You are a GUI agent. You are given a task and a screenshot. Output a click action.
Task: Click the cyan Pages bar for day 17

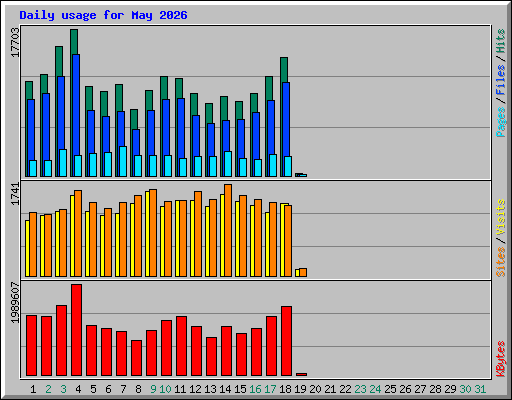tap(273, 165)
